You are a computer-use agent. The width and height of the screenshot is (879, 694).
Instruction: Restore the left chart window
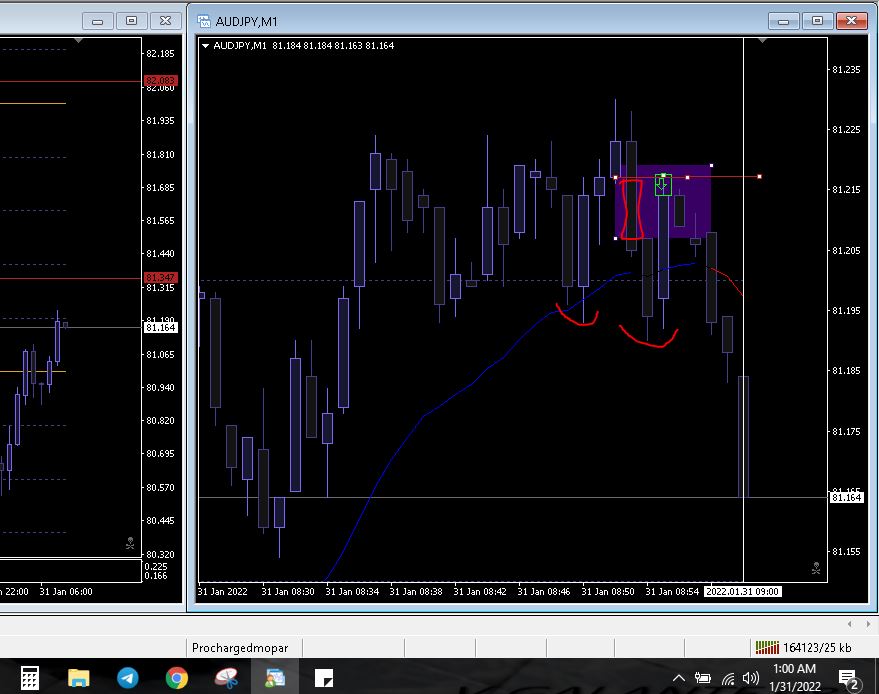click(x=131, y=21)
